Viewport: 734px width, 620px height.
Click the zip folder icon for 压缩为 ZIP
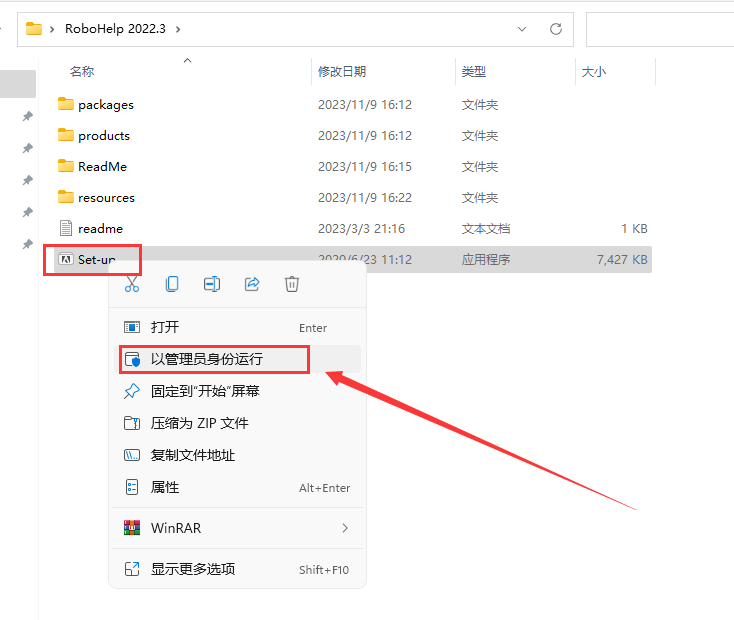point(132,423)
